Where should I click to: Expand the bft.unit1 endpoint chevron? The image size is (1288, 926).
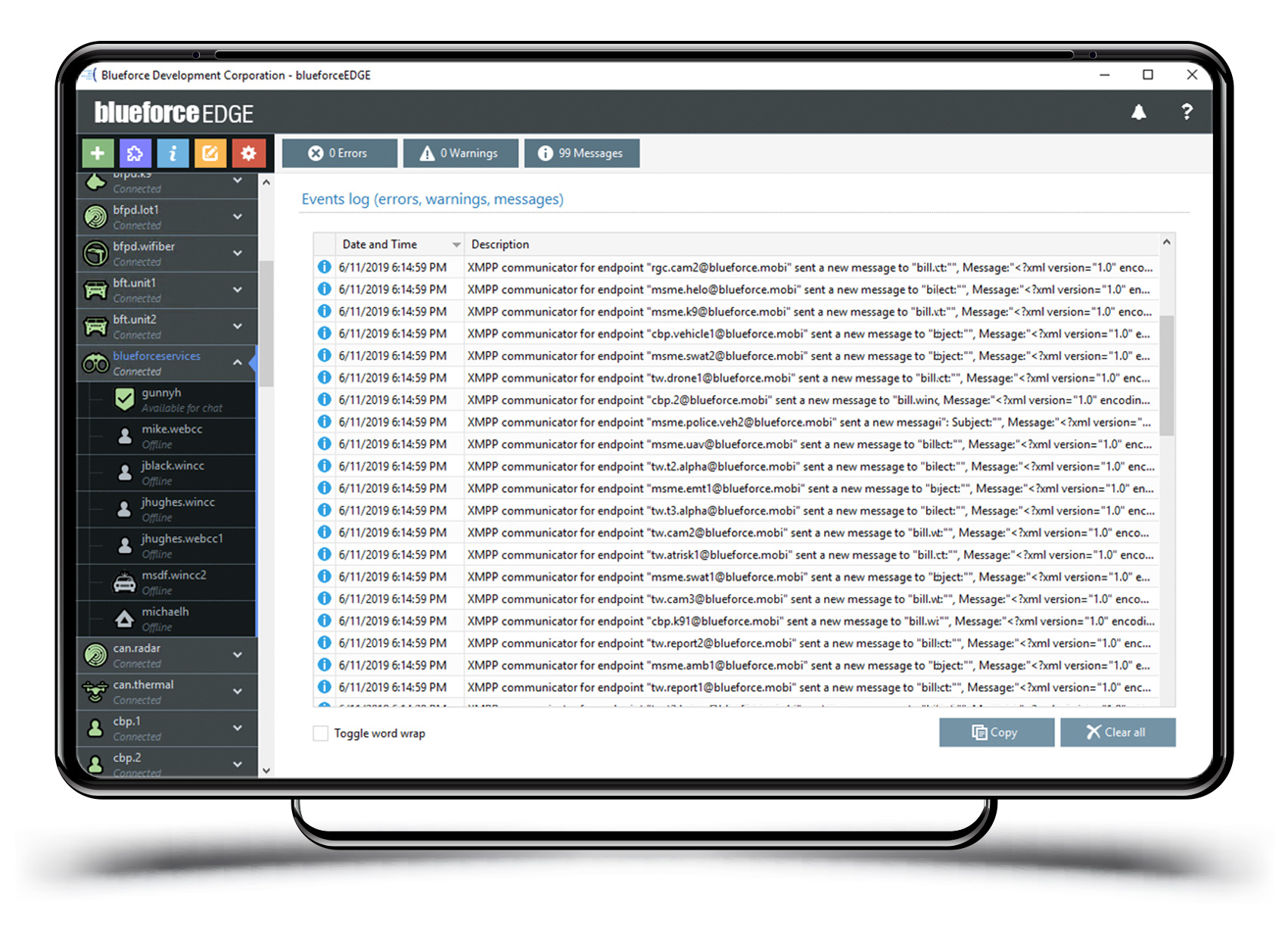tap(238, 290)
